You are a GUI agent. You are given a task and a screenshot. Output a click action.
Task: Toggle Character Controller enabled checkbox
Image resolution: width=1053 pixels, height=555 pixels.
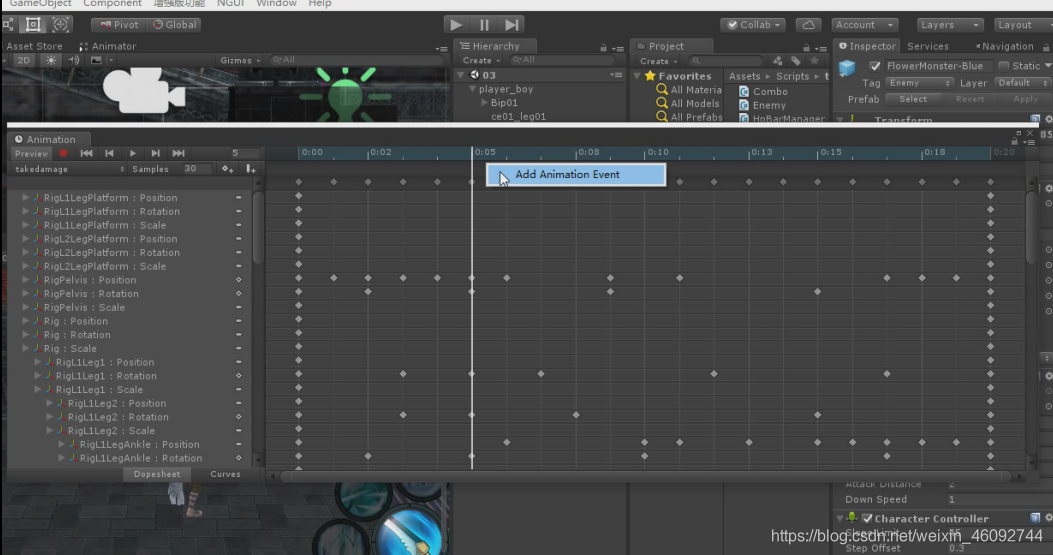pyautogui.click(x=867, y=519)
